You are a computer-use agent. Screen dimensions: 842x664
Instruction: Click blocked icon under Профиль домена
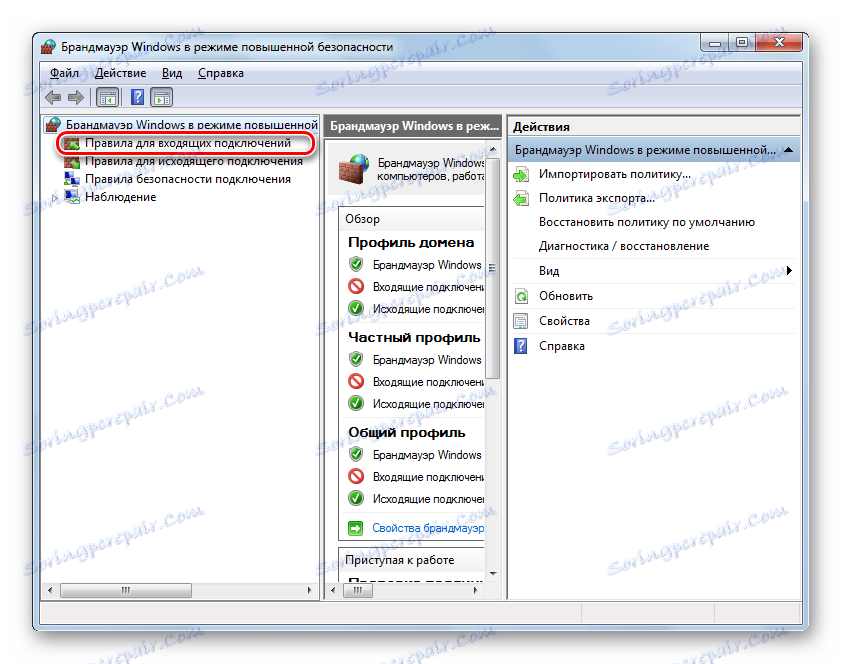355,287
